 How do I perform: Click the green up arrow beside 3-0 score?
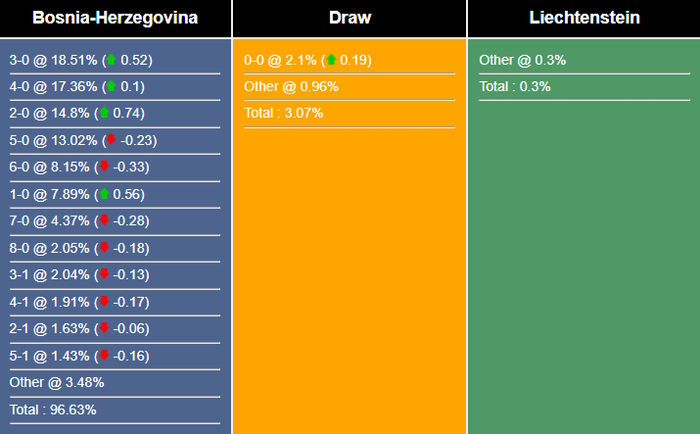click(x=111, y=60)
